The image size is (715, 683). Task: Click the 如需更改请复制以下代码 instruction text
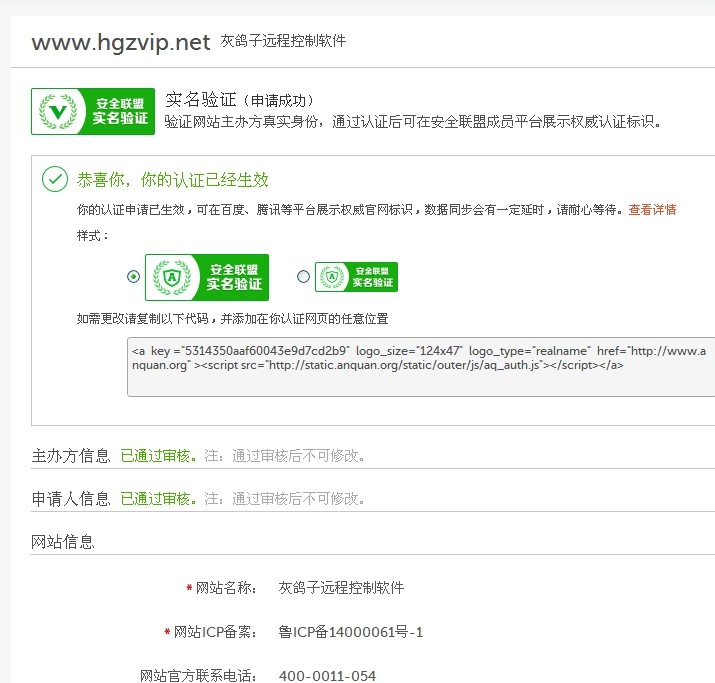point(233,319)
